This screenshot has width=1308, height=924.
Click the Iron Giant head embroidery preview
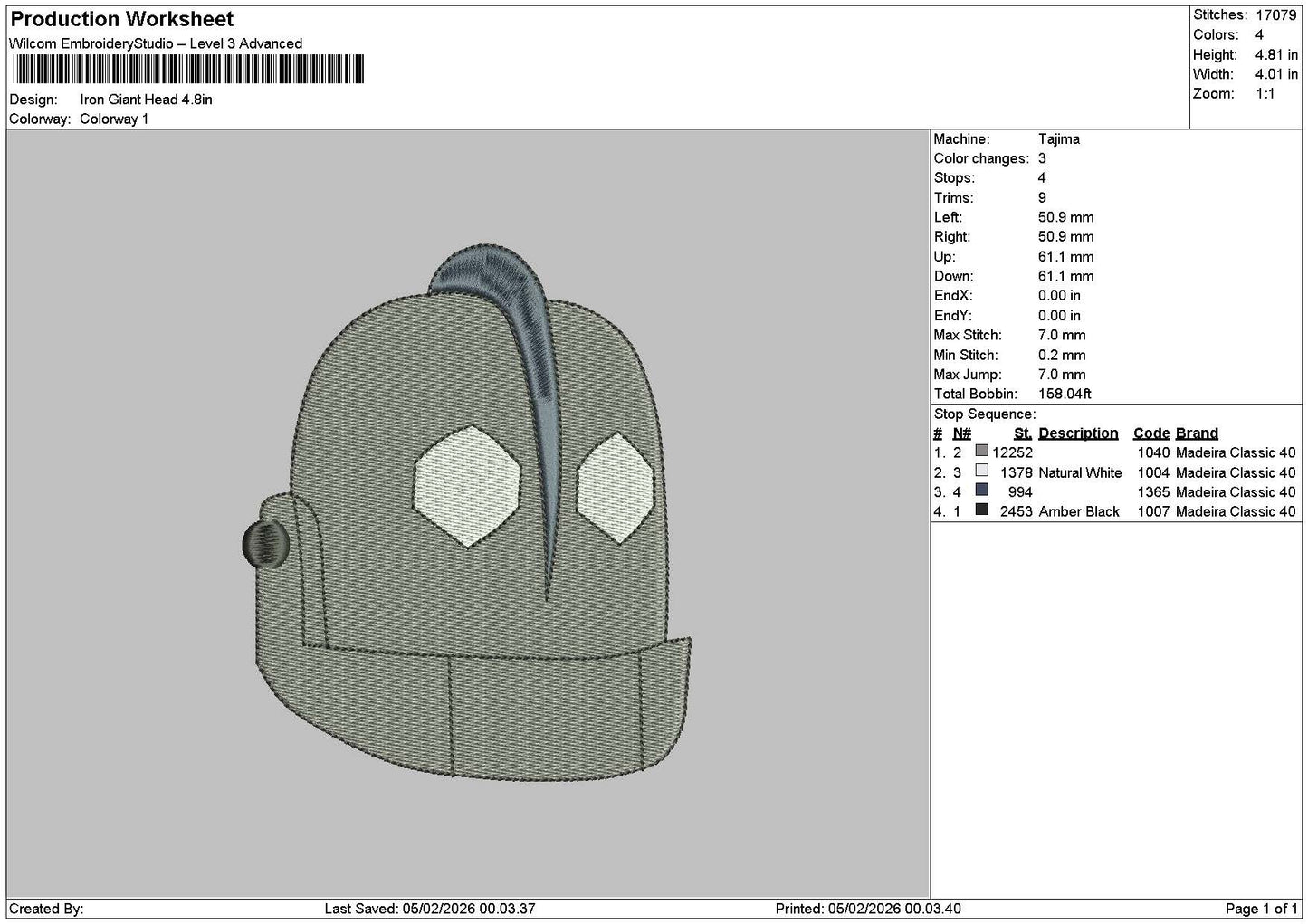pos(468,512)
